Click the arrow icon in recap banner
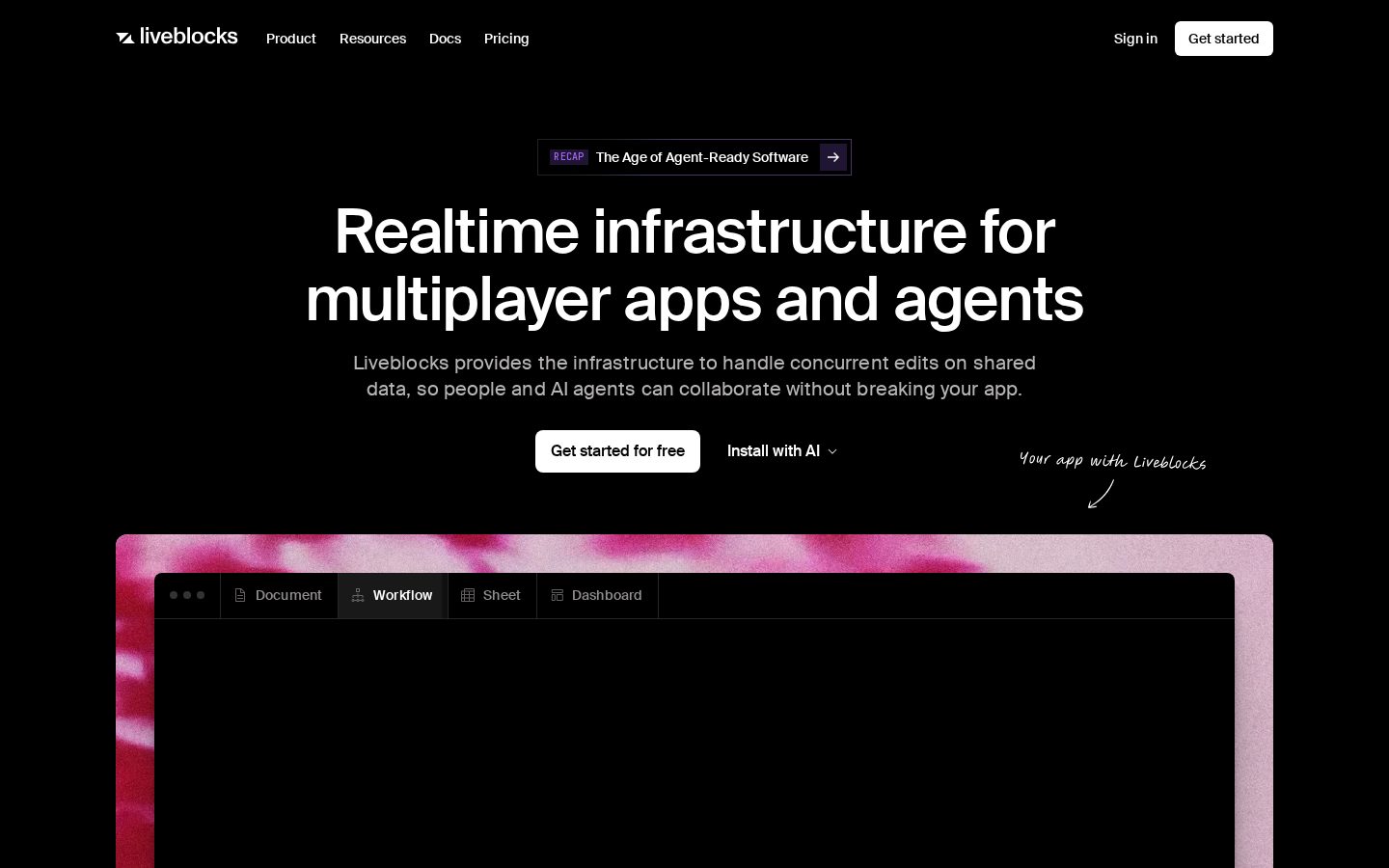1389x868 pixels. [833, 157]
